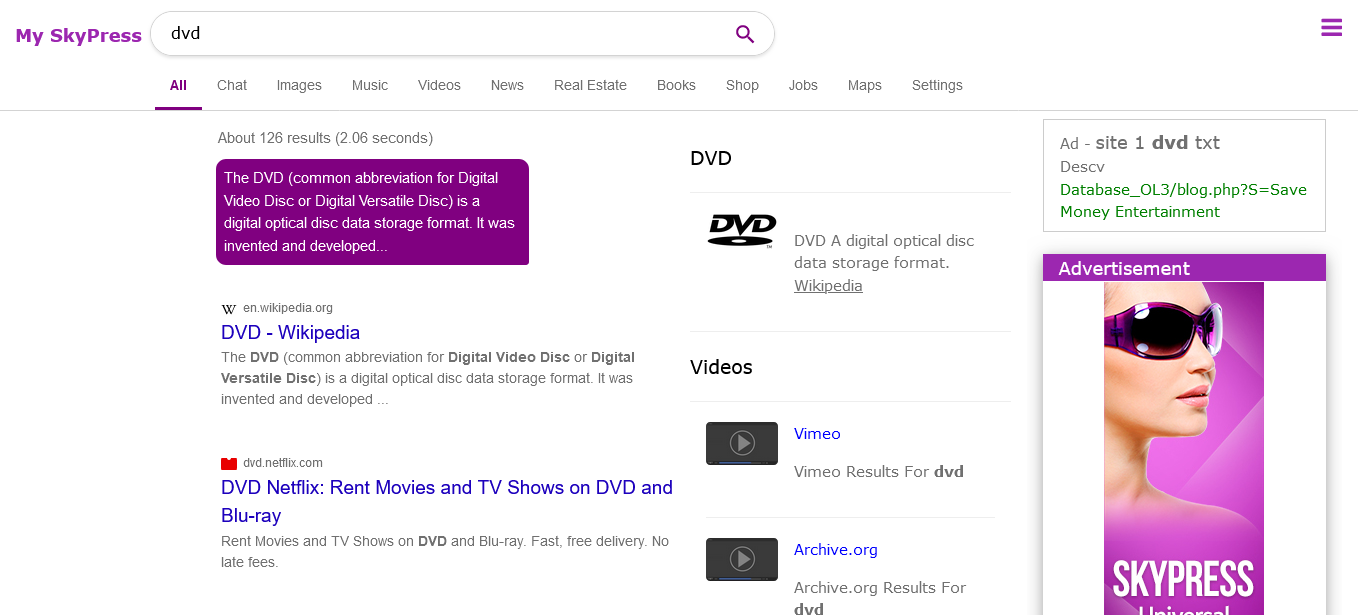Image resolution: width=1358 pixels, height=615 pixels.
Task: Open the Settings tab
Action: click(937, 85)
